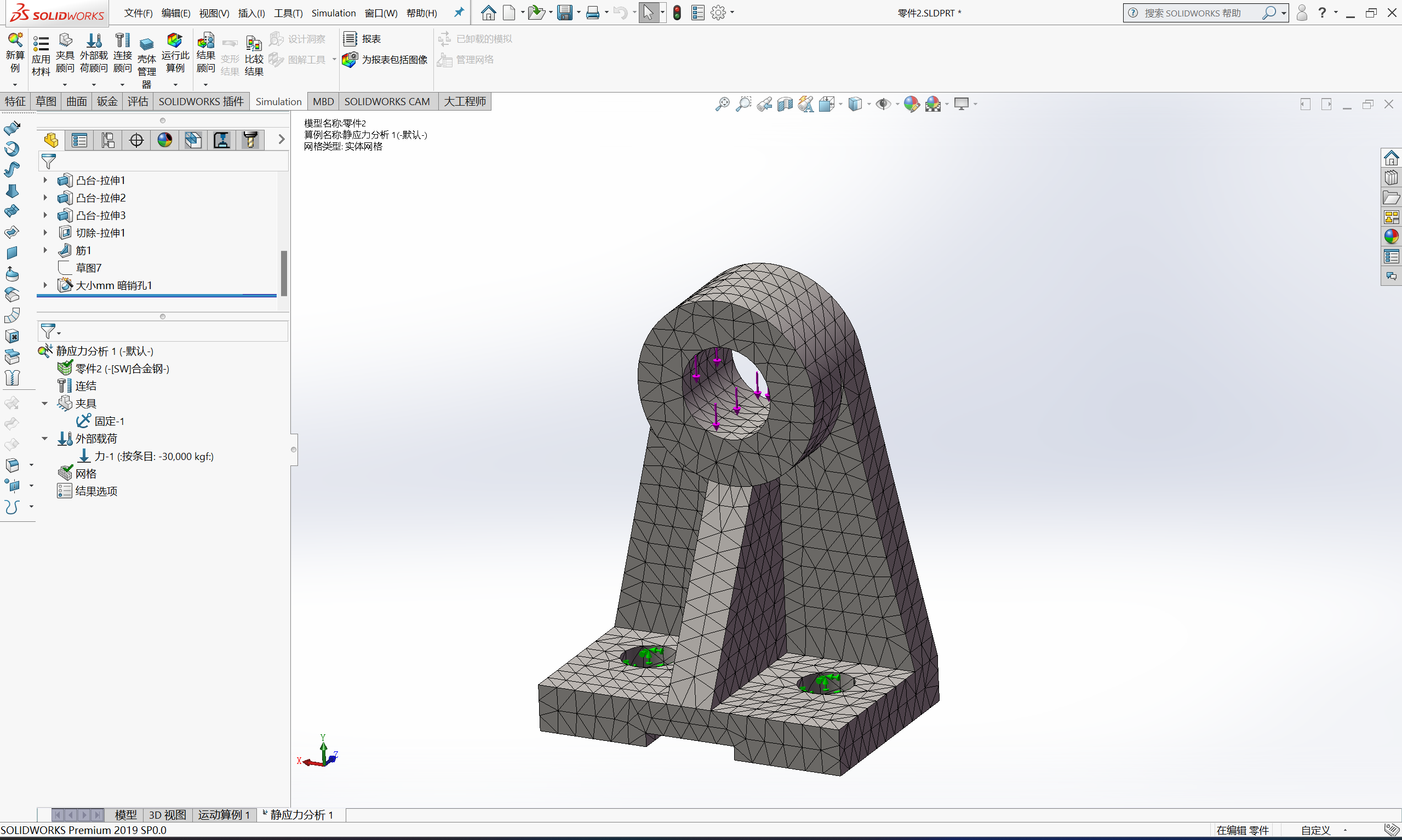
Task: Toggle the section view icon
Action: click(x=785, y=104)
